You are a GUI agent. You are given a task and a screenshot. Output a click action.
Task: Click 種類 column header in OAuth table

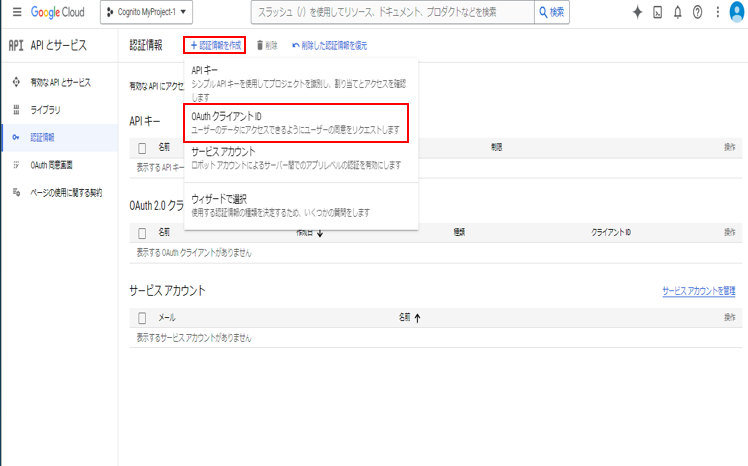coord(459,233)
